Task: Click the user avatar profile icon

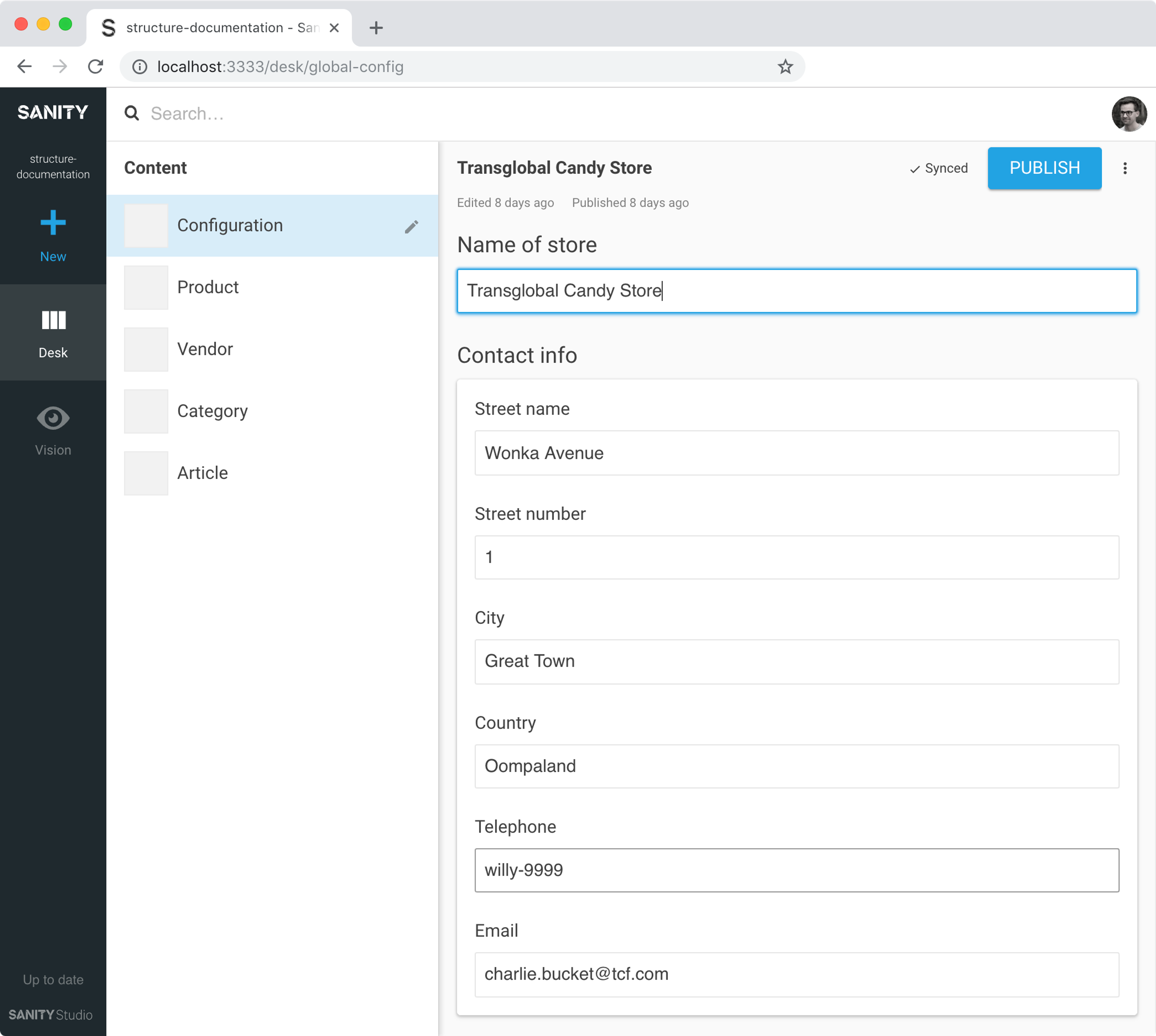Action: coord(1128,112)
